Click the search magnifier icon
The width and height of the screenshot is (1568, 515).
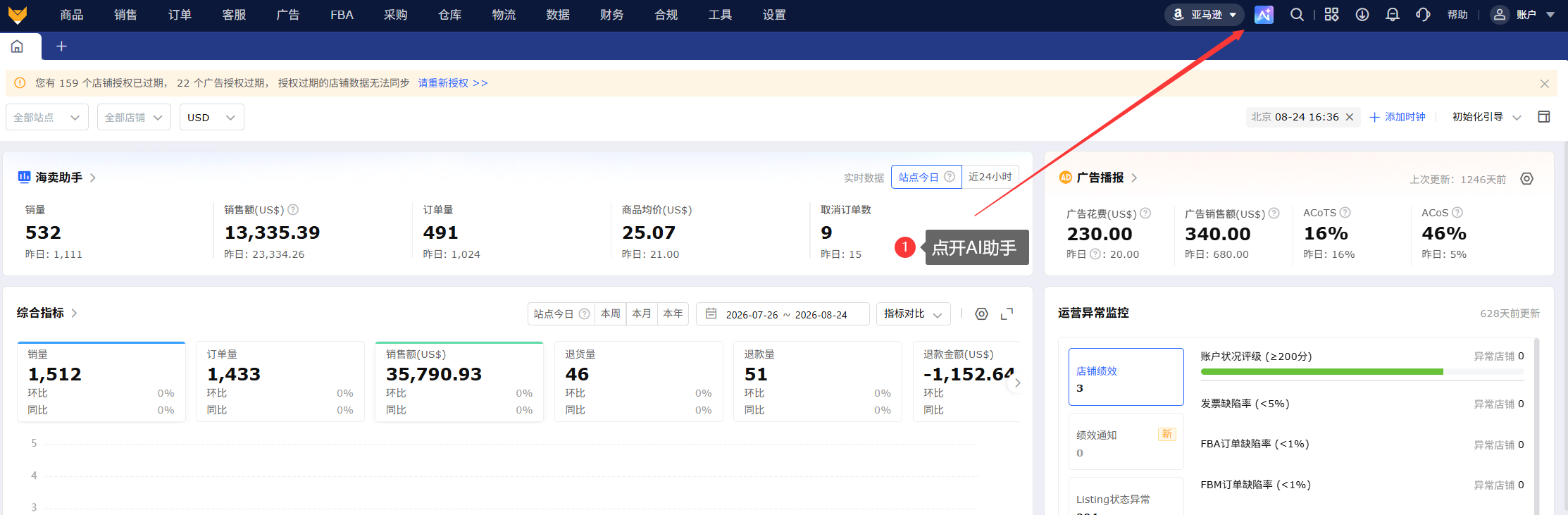pos(1297,15)
